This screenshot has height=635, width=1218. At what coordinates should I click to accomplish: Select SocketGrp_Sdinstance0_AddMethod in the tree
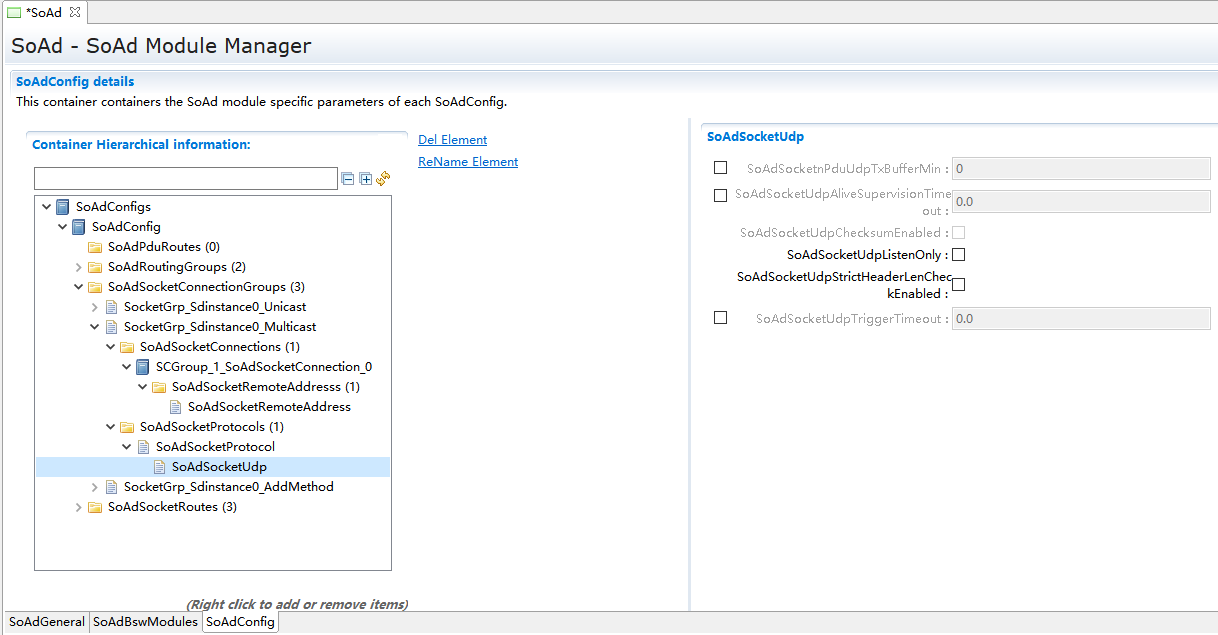(228, 487)
